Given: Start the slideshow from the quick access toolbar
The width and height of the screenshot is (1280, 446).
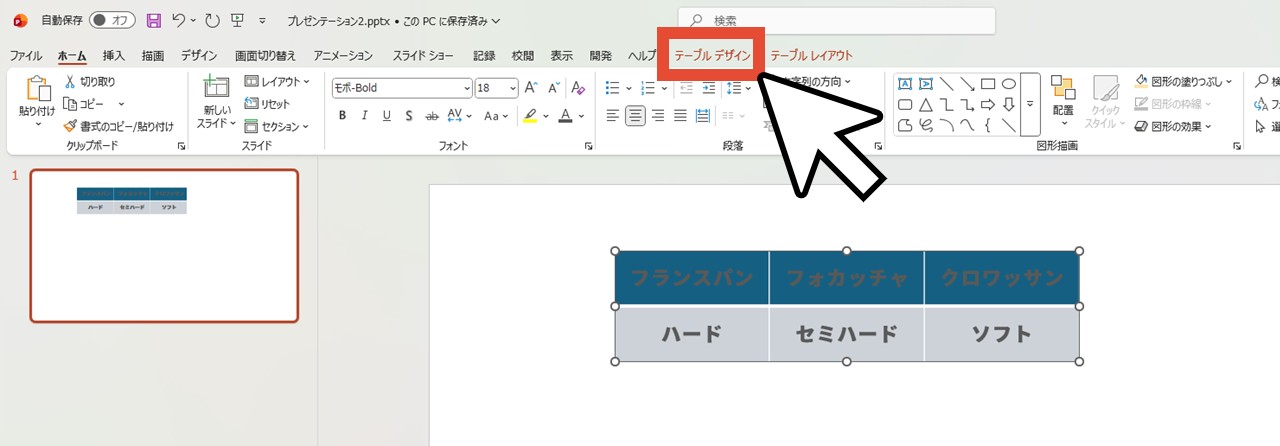Looking at the screenshot, I should [237, 20].
